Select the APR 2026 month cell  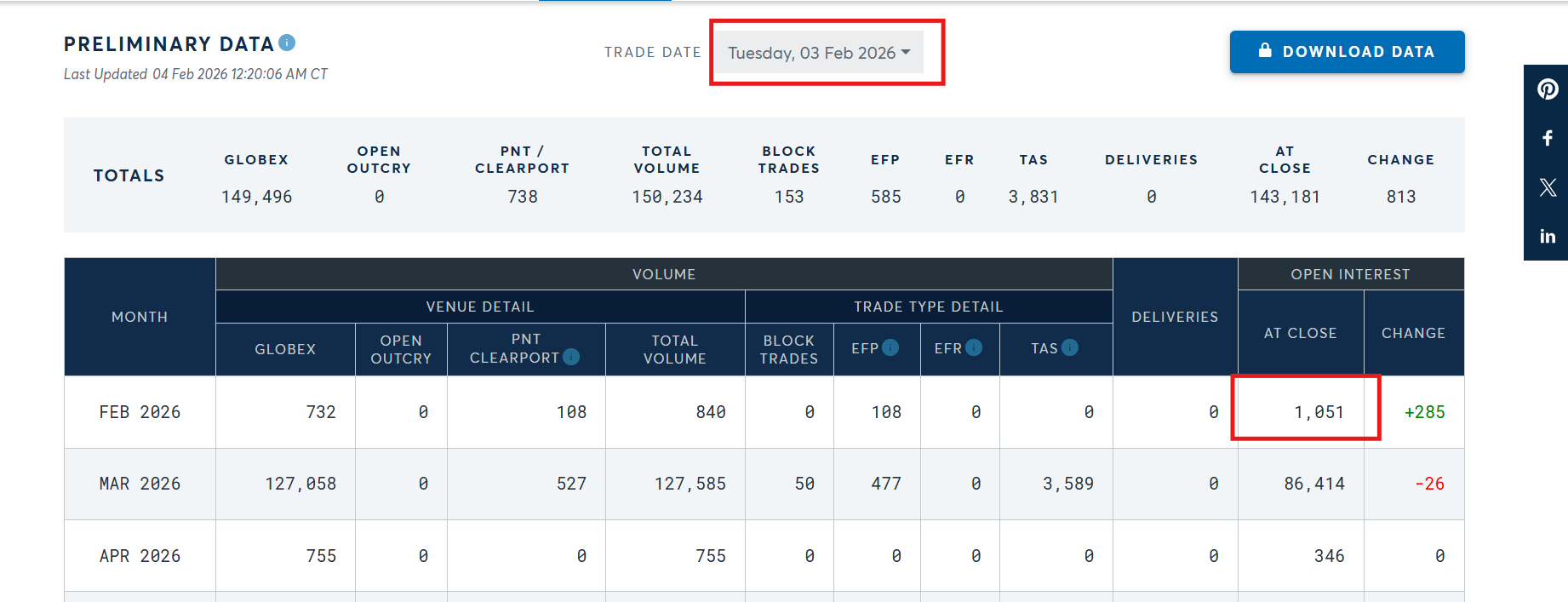(140, 556)
